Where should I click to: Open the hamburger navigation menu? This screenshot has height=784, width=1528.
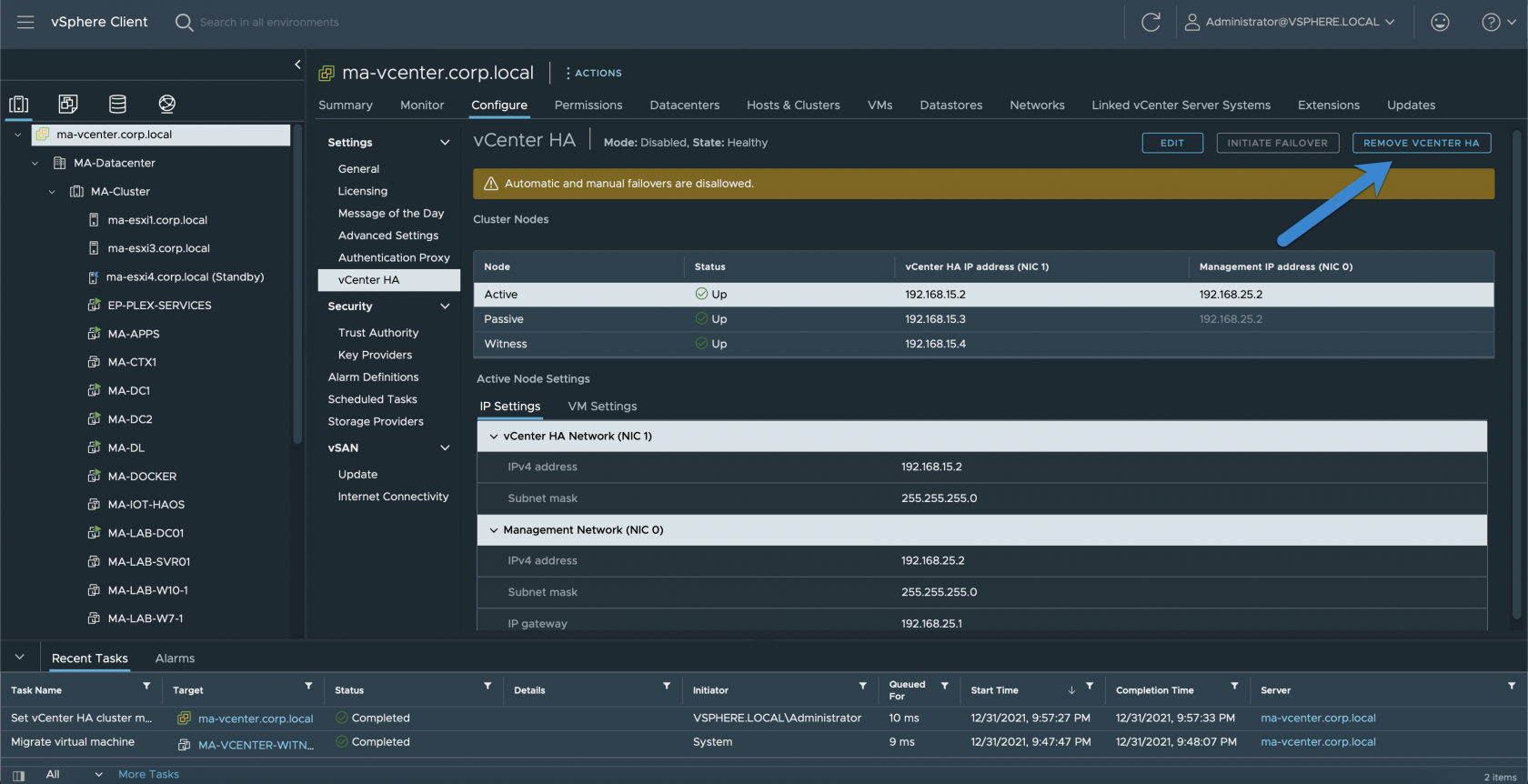point(25,22)
